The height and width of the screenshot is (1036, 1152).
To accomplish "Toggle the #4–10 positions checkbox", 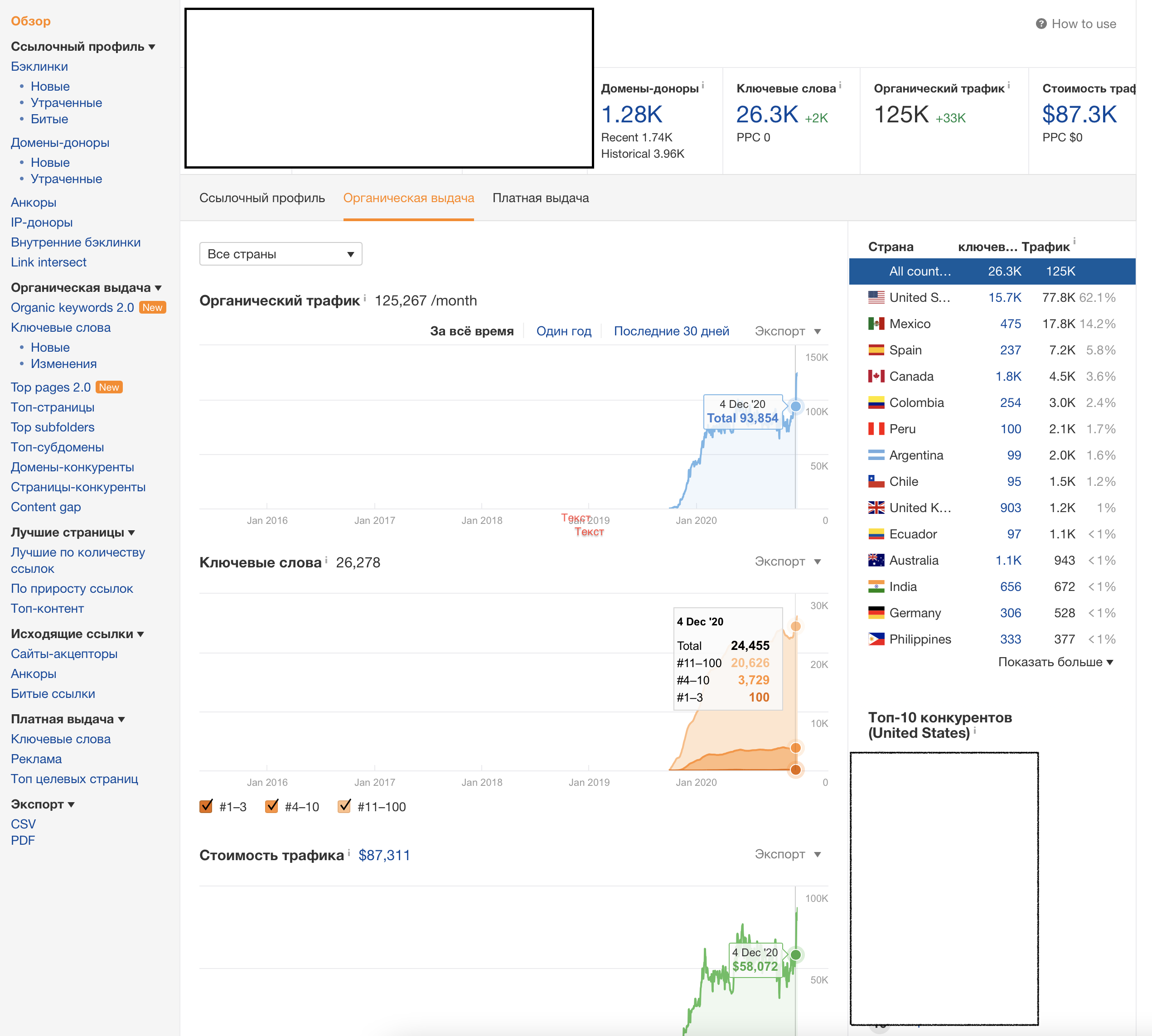I will tap(271, 807).
